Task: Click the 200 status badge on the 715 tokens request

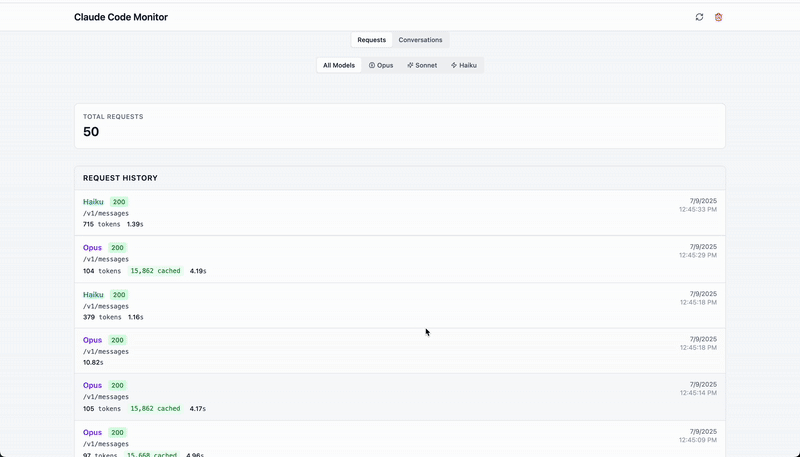Action: [119, 202]
